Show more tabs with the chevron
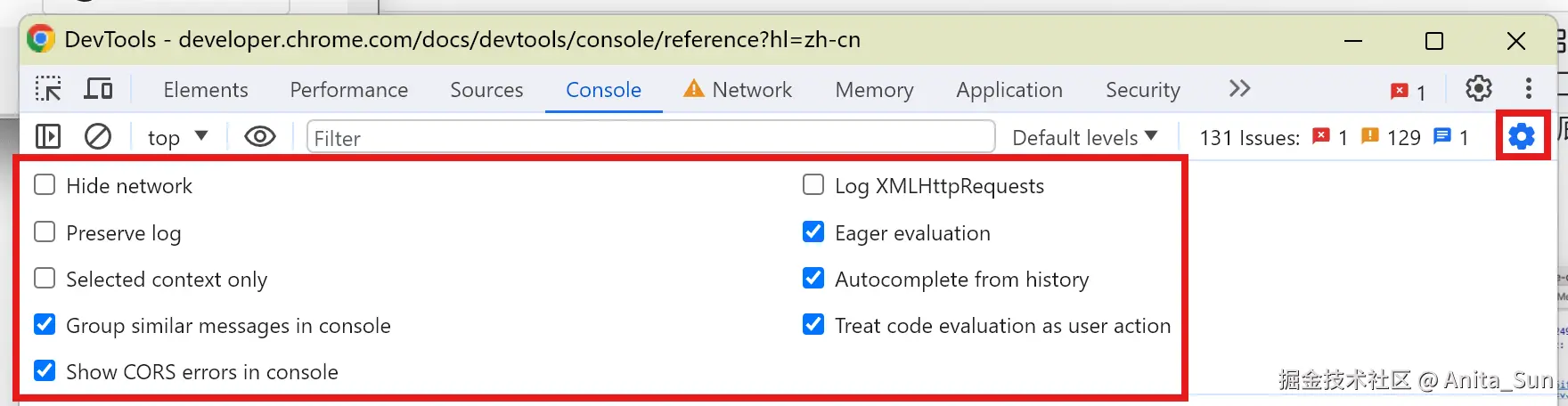Viewport: 1568px width, 406px height. [x=1239, y=88]
